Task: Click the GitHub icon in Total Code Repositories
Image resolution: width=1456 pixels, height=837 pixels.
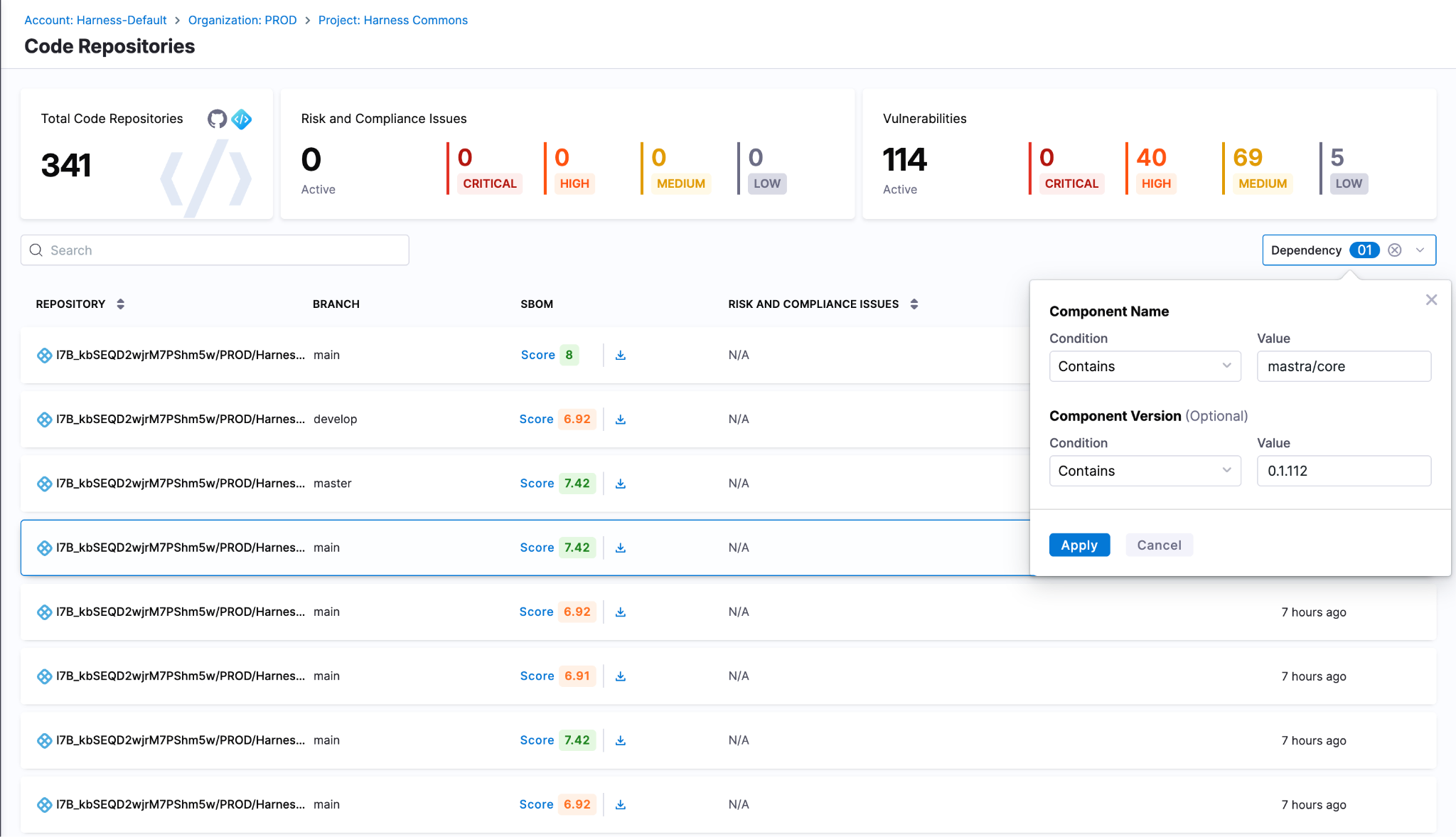Action: click(217, 119)
